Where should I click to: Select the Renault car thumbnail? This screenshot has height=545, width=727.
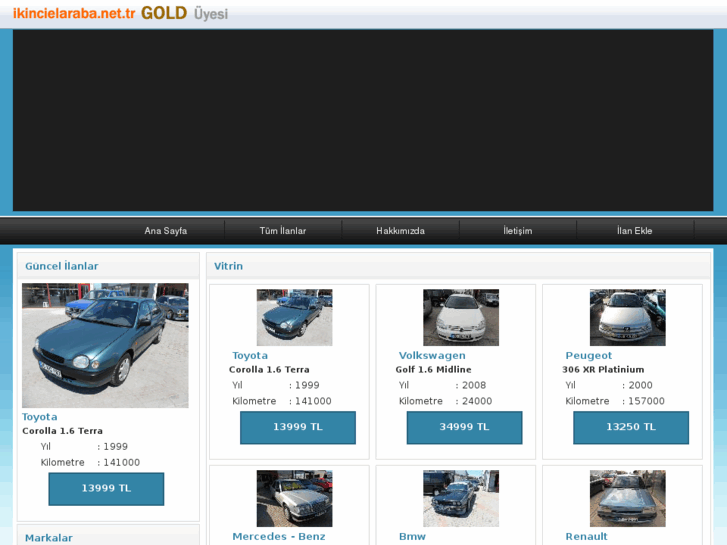(627, 498)
